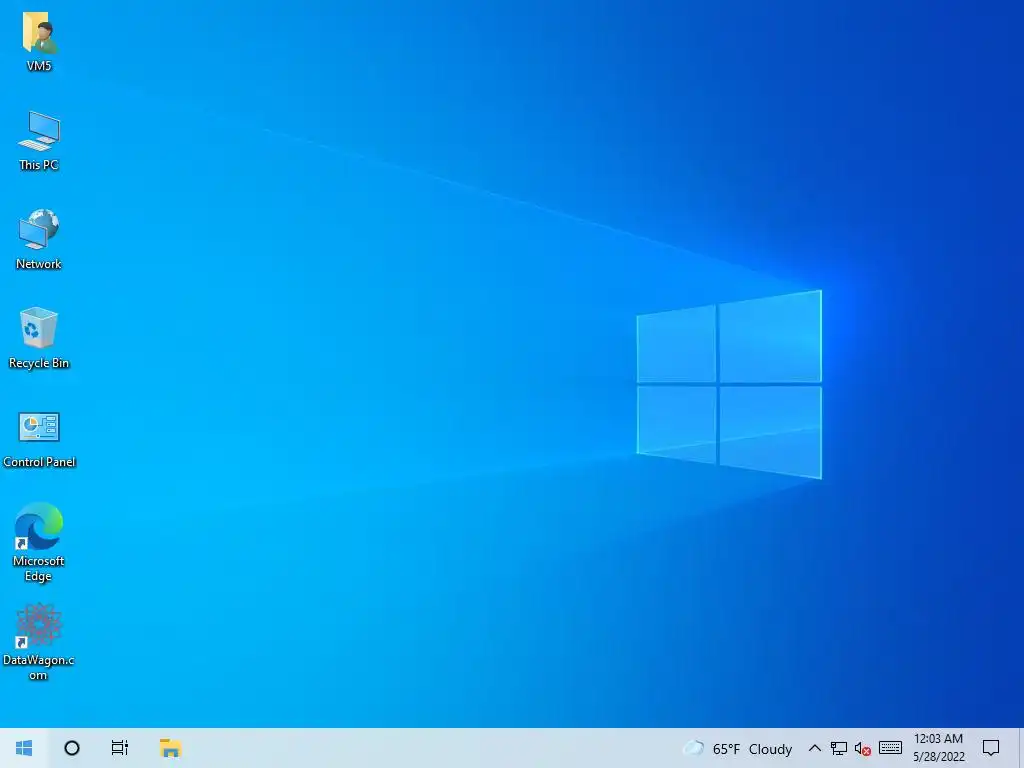Viewport: 1024px width, 768px height.
Task: Click the Show desktop sliver
Action: 1021,748
